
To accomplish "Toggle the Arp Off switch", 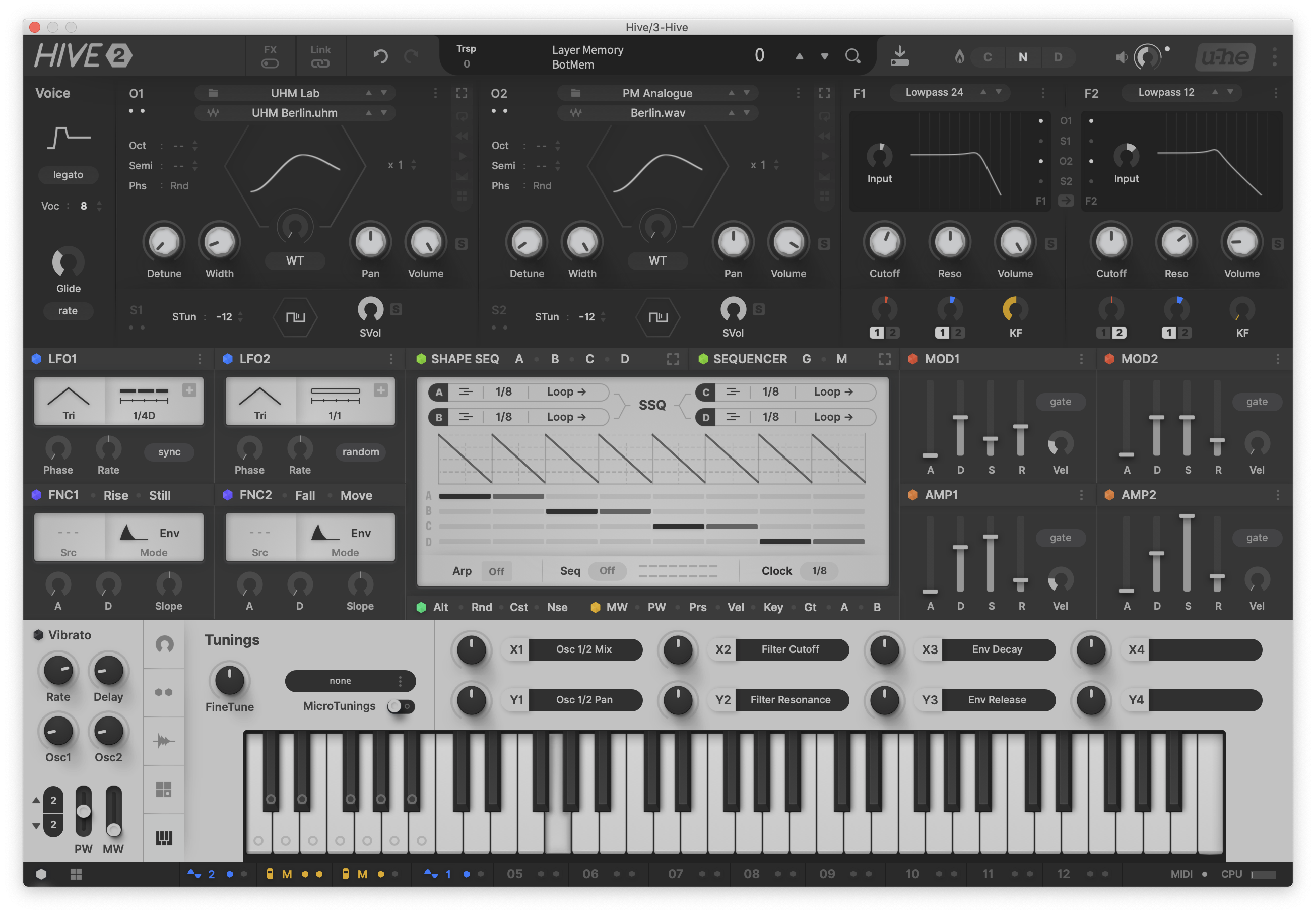I will tap(496, 571).
